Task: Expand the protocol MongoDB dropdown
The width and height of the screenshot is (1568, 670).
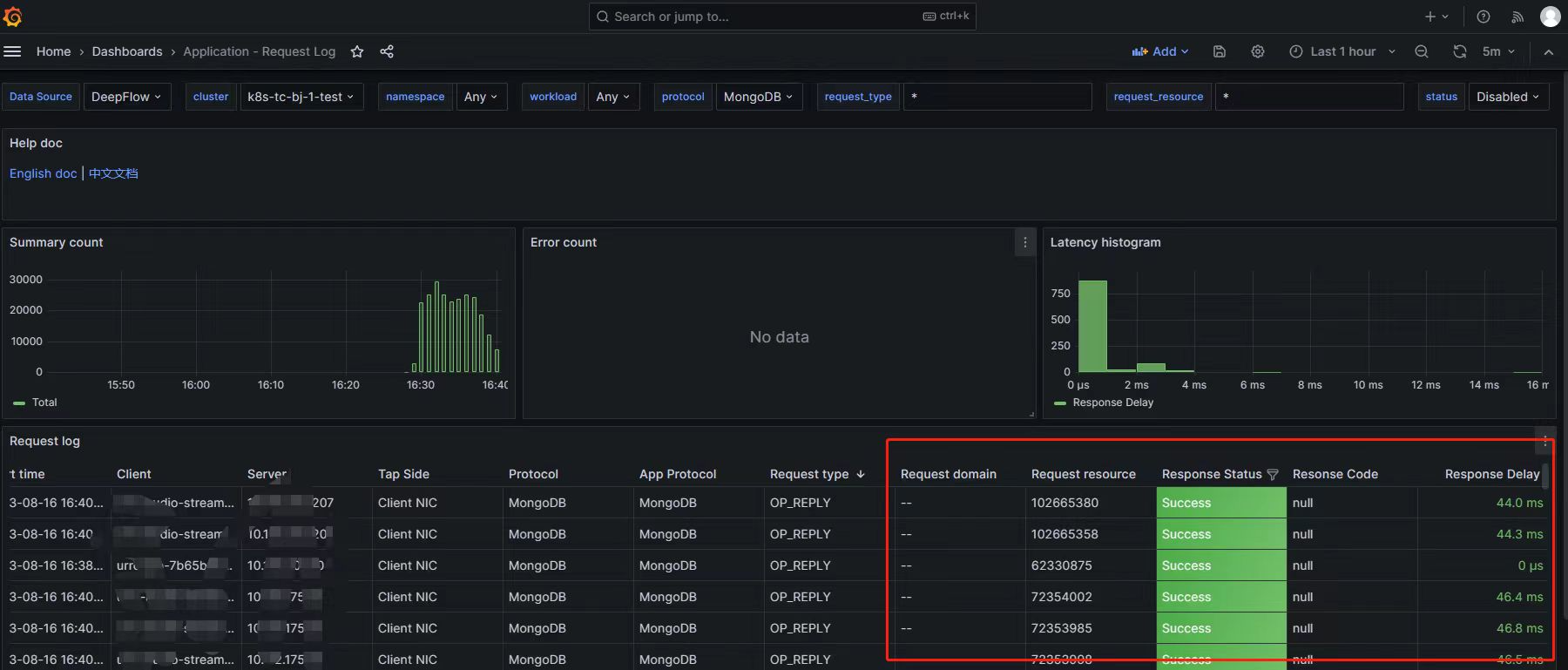Action: pyautogui.click(x=758, y=97)
